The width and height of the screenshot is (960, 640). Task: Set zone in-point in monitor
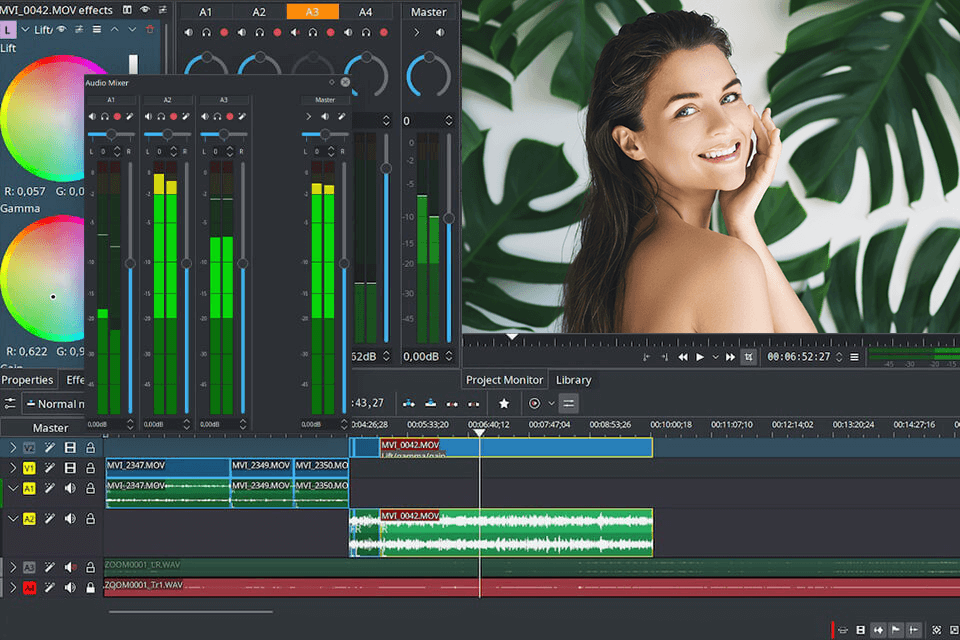pyautogui.click(x=646, y=357)
